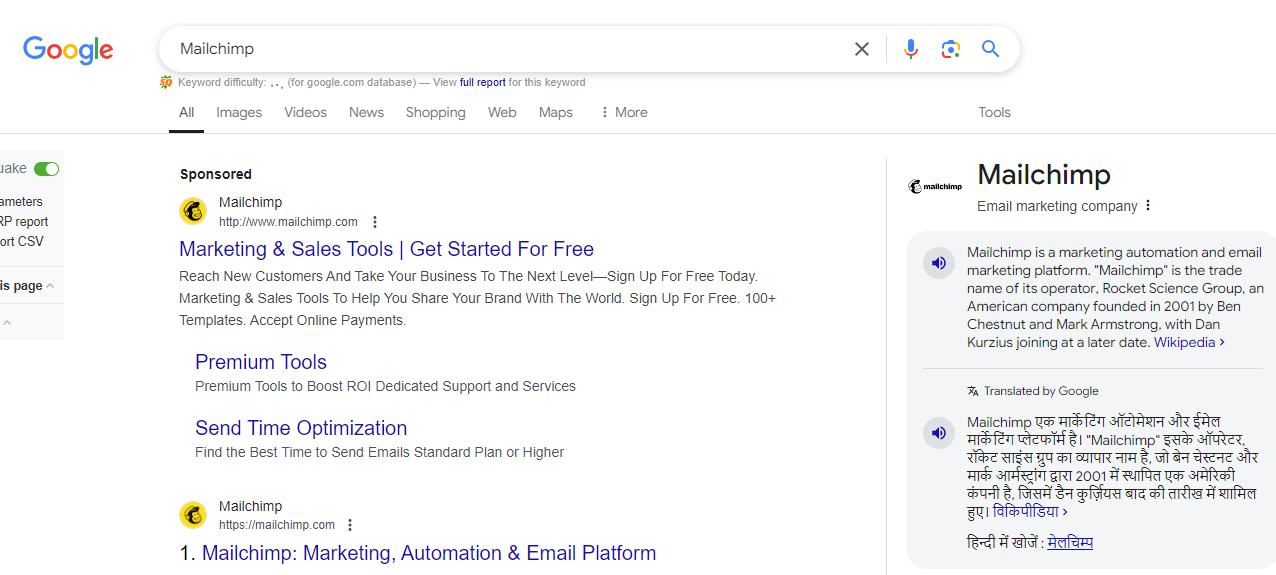The width and height of the screenshot is (1276, 575).
Task: Switch to the News tab
Action: point(366,112)
